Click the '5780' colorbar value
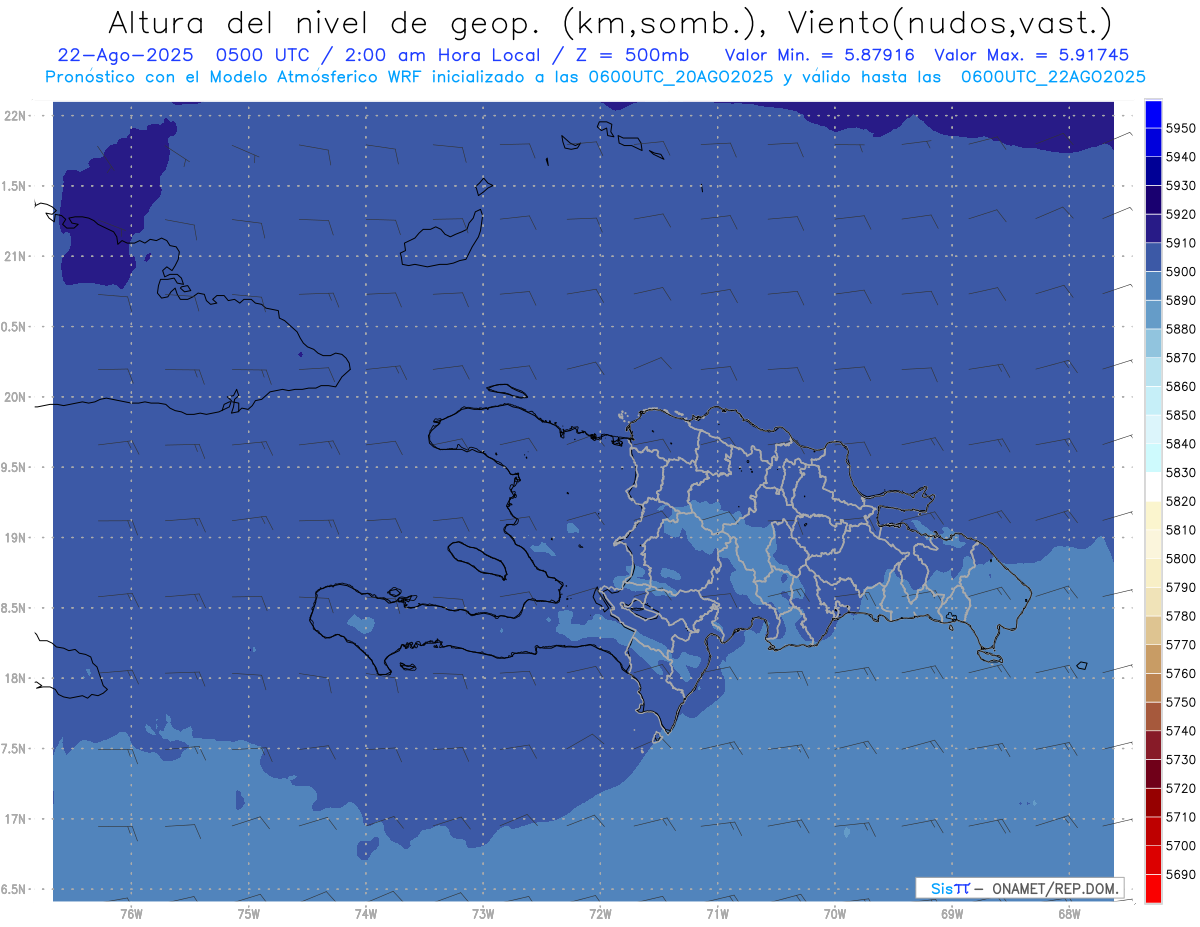Image resolution: width=1200 pixels, height=927 pixels. click(x=1180, y=616)
